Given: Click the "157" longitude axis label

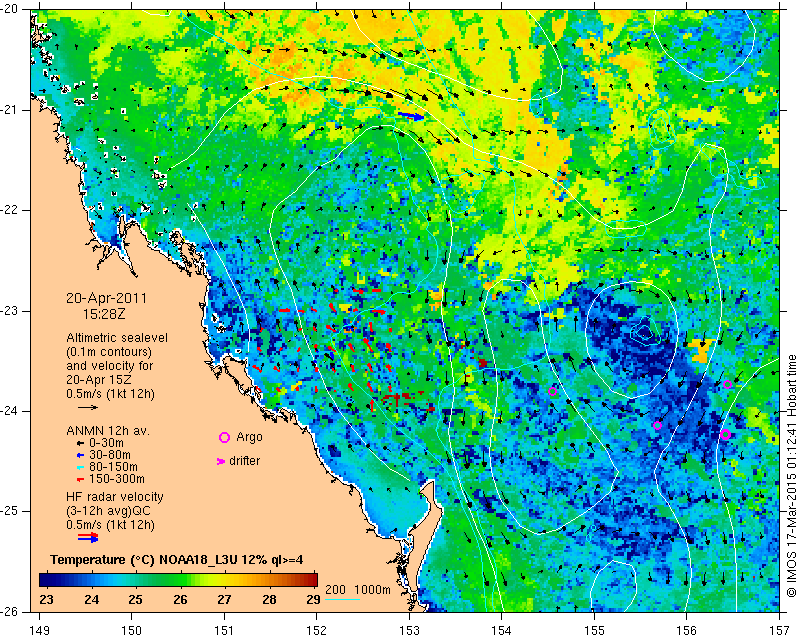Looking at the screenshot, I should (x=780, y=631).
